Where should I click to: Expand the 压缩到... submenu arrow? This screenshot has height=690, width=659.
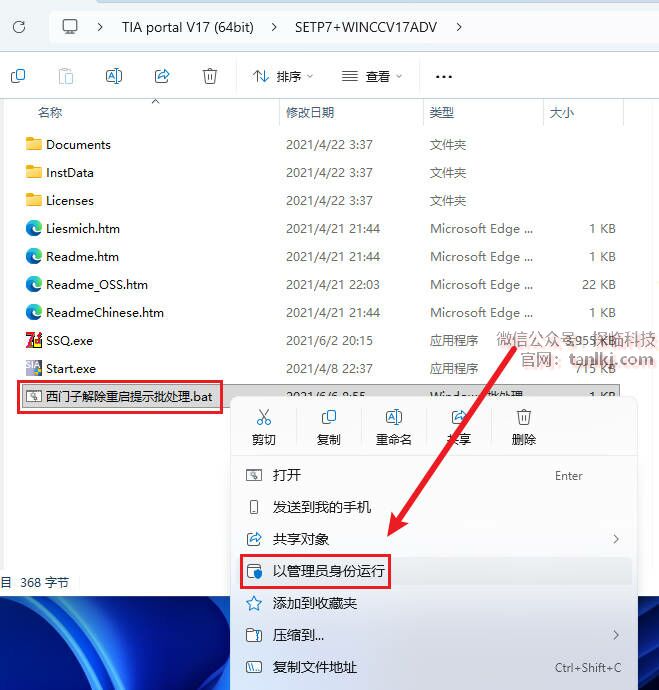click(x=616, y=635)
